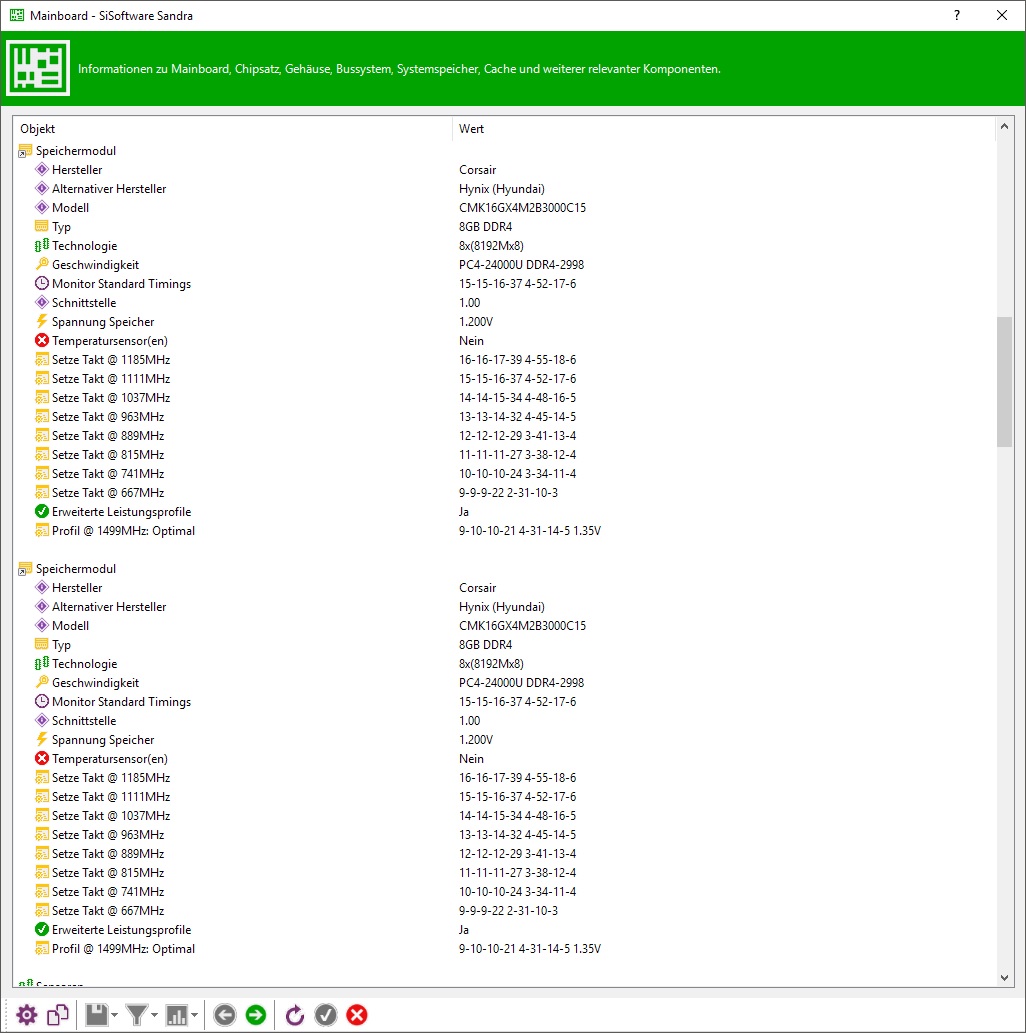Select lower Geschwindigkeit row label

coord(96,683)
